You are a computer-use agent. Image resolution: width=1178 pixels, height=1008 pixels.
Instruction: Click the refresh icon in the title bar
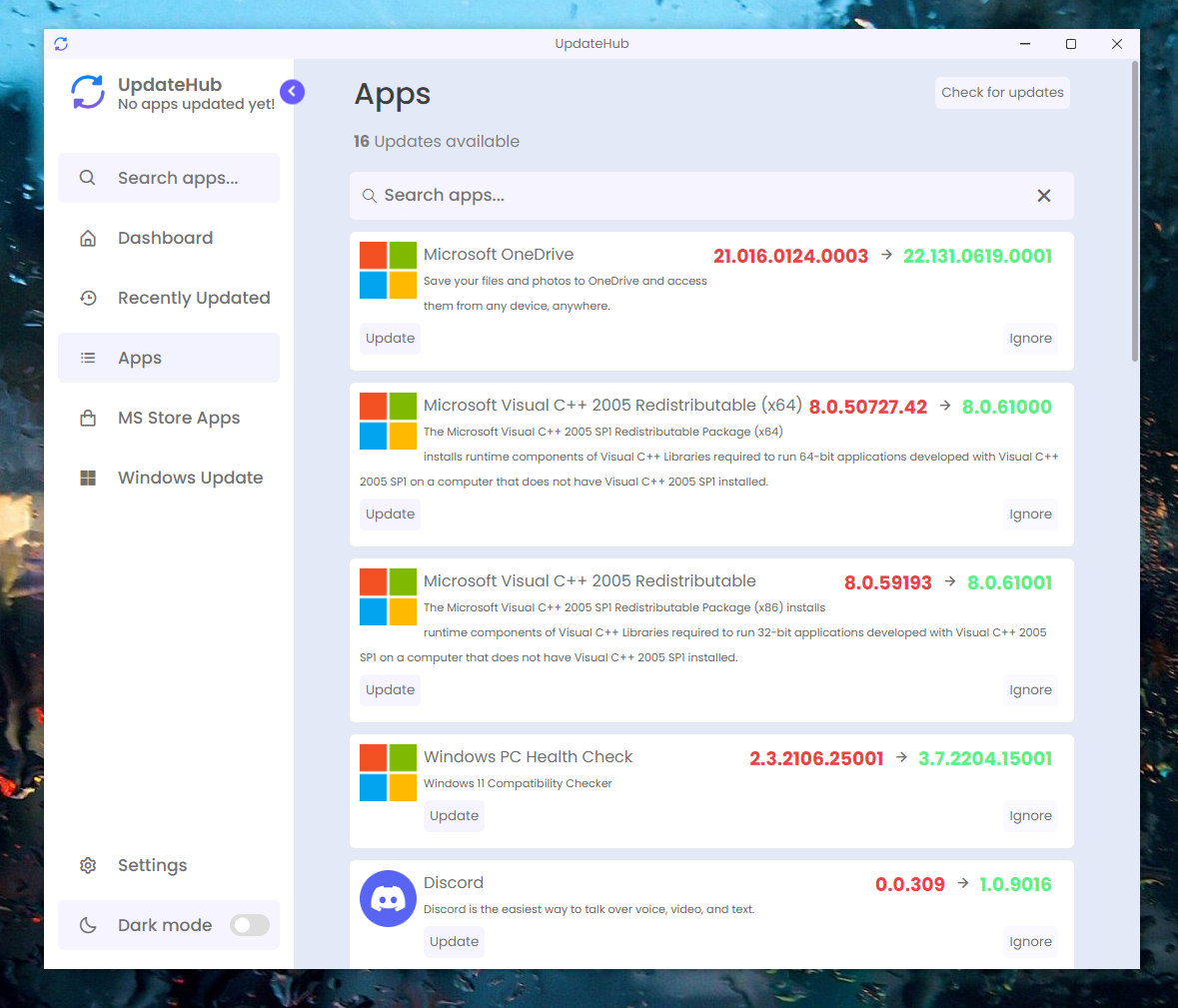61,44
